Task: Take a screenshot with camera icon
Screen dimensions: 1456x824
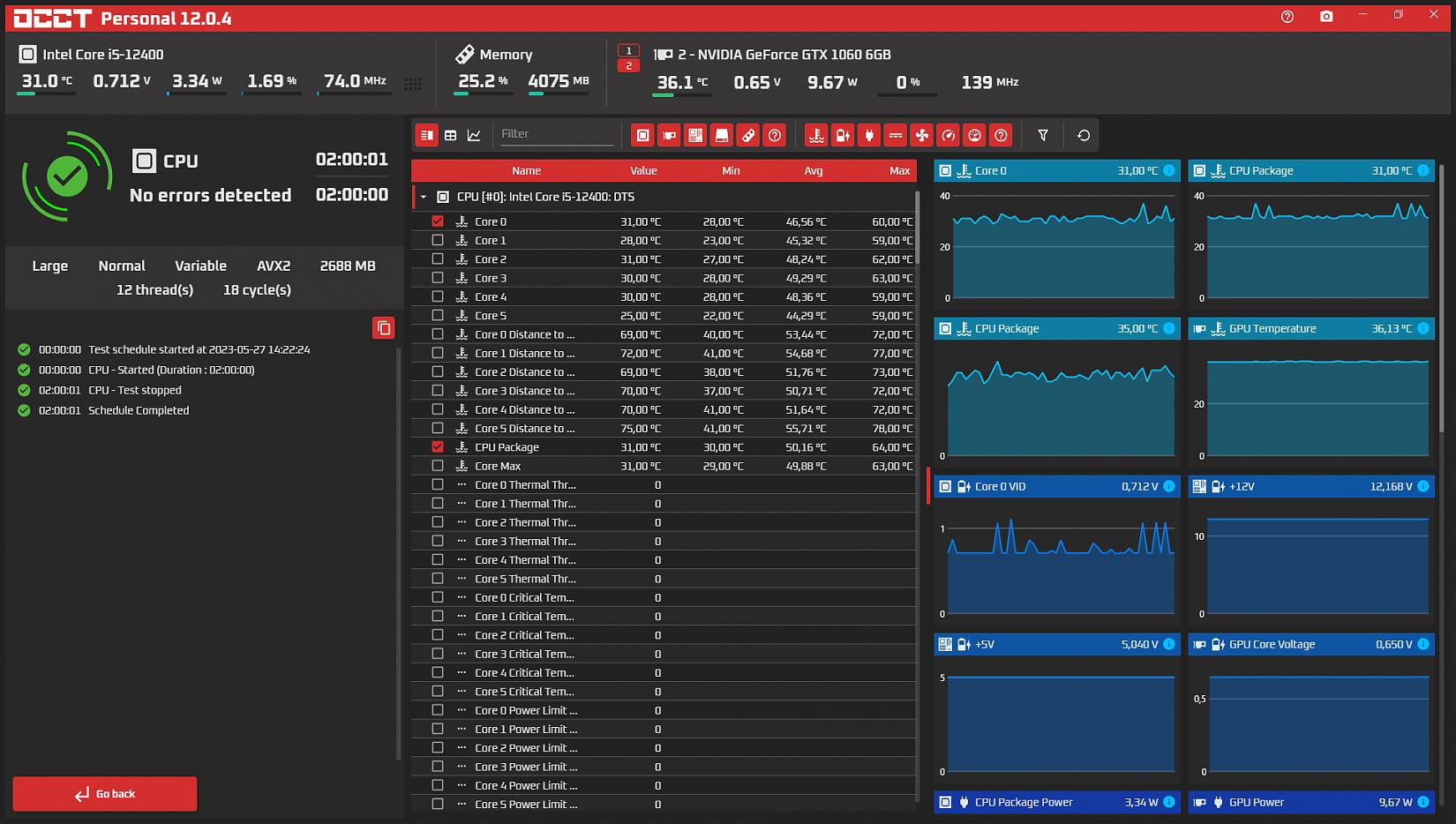Action: (1325, 17)
